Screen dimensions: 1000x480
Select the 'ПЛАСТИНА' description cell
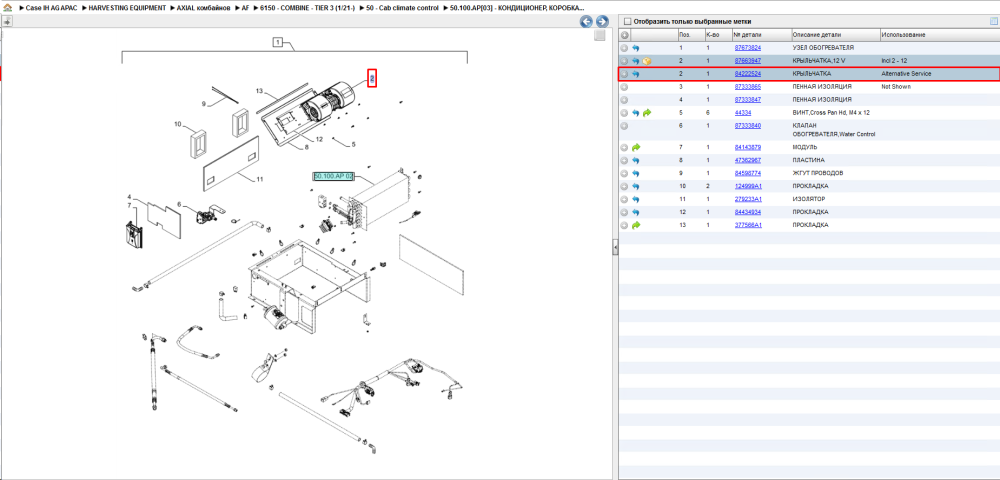808,160
